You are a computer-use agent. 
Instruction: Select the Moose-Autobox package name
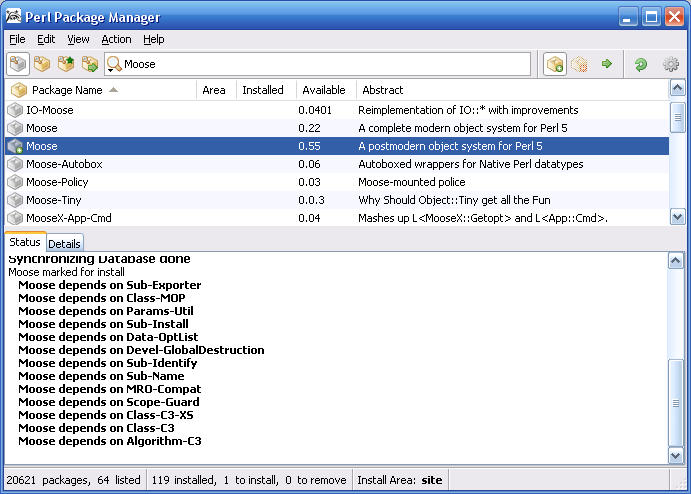point(64,164)
